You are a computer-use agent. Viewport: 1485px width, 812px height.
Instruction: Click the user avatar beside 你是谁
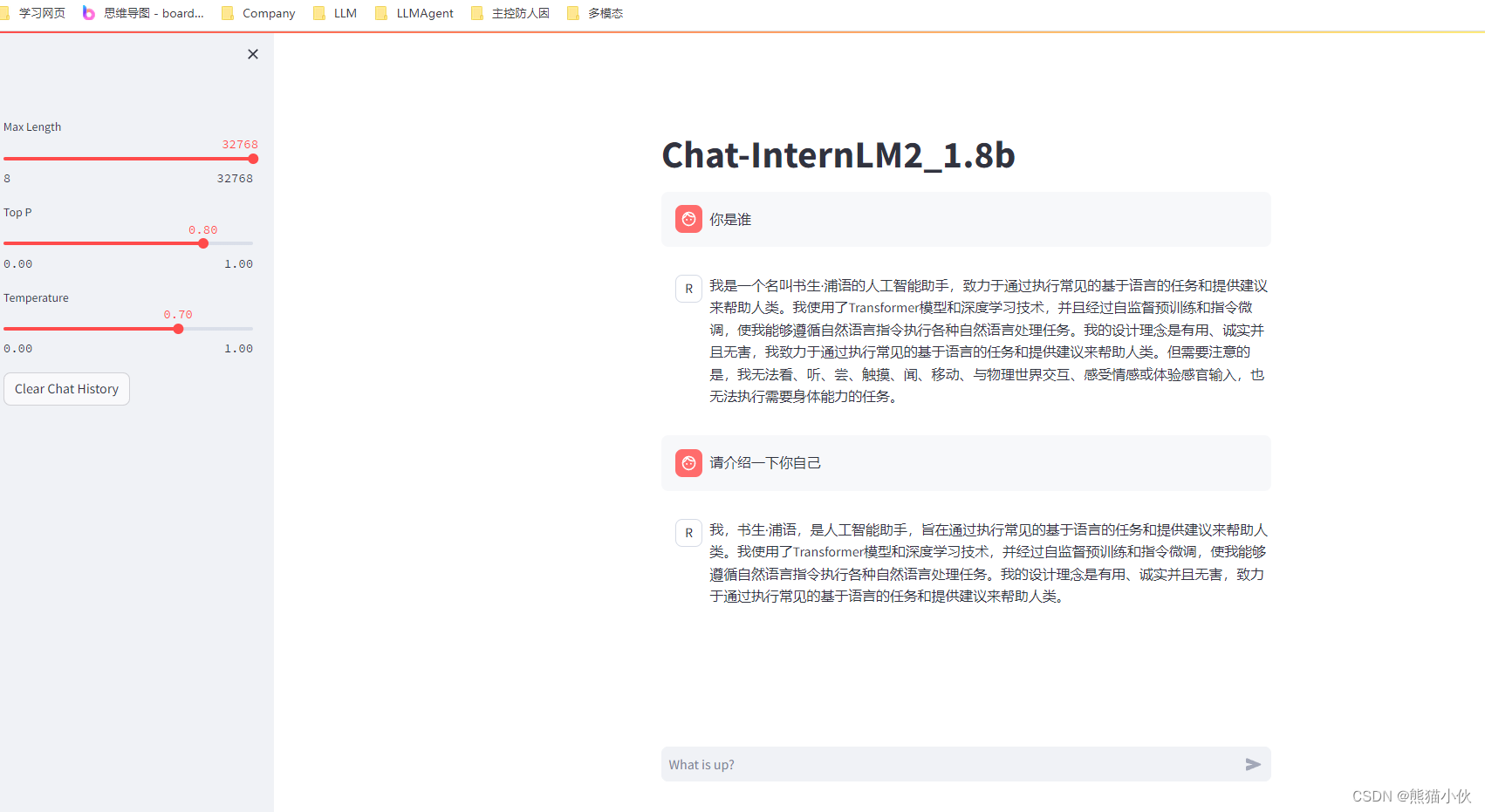tap(688, 219)
